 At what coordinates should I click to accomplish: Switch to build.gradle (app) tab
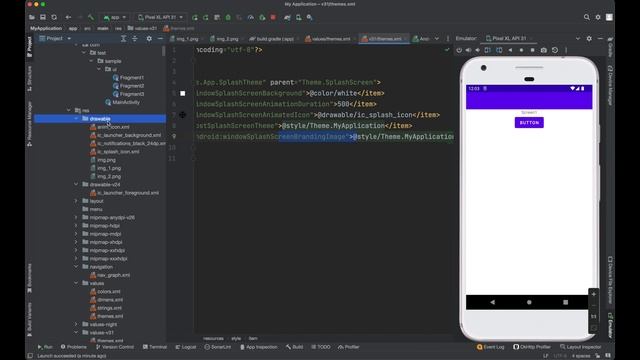pos(271,39)
